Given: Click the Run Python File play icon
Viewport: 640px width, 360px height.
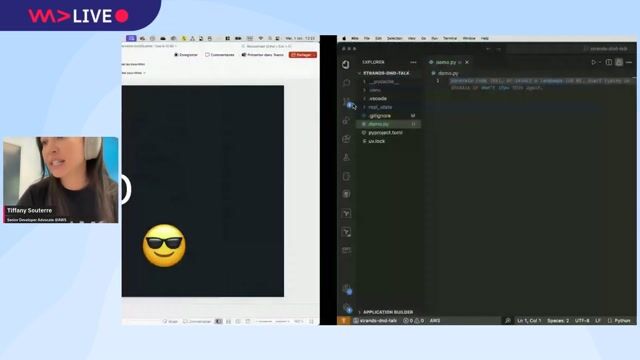Looking at the screenshot, I should 593,62.
